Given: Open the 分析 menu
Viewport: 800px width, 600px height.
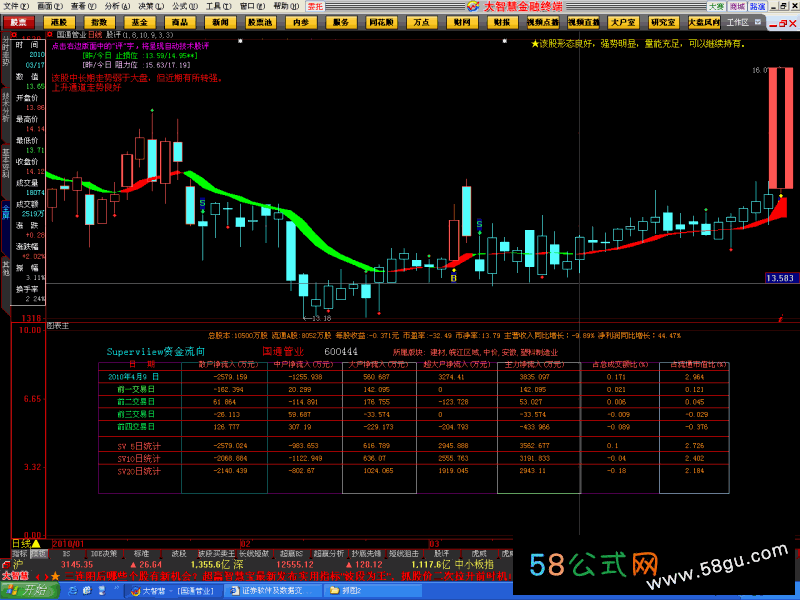Looking at the screenshot, I should tap(116, 6).
